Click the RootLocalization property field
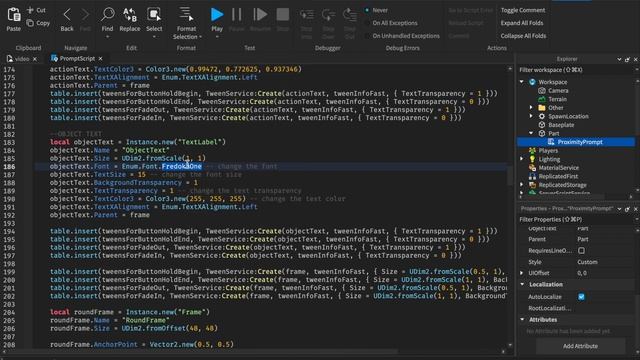640x360 pixels. coord(606,308)
